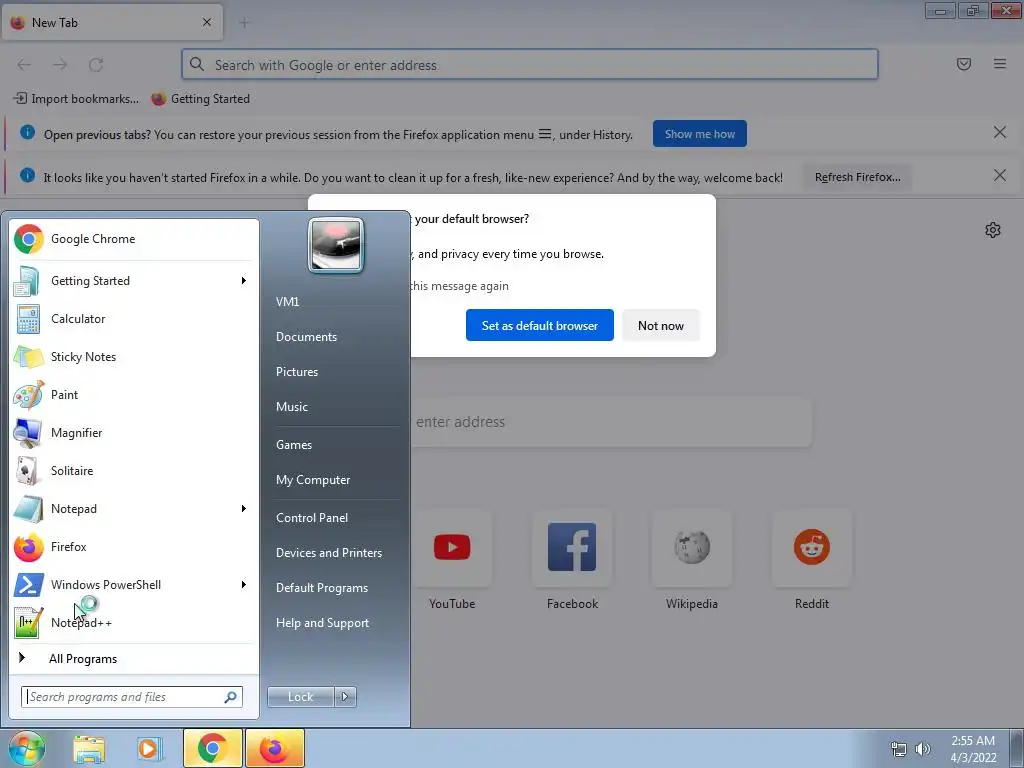Open the taskbar clock and date
The image size is (1024, 768).
pyautogui.click(x=973, y=749)
